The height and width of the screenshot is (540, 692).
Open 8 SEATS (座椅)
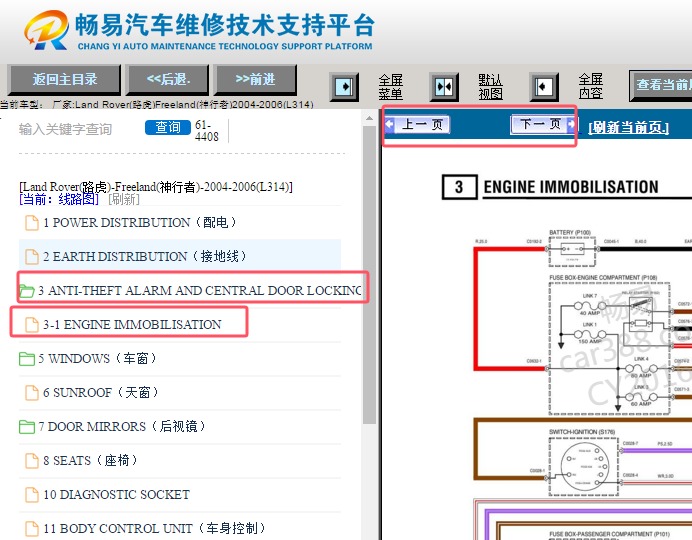pyautogui.click(x=90, y=460)
